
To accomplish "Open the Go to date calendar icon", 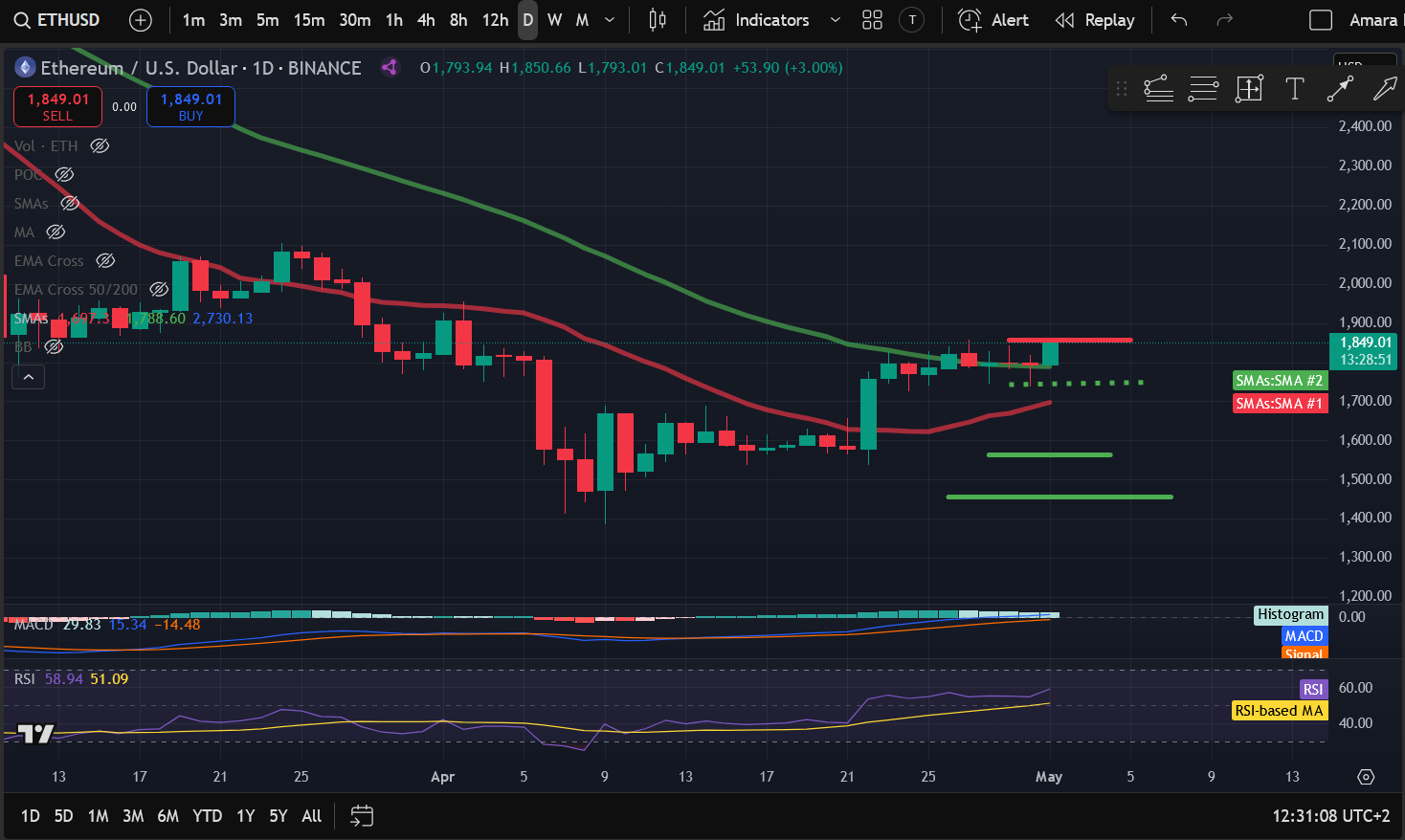I will (361, 816).
